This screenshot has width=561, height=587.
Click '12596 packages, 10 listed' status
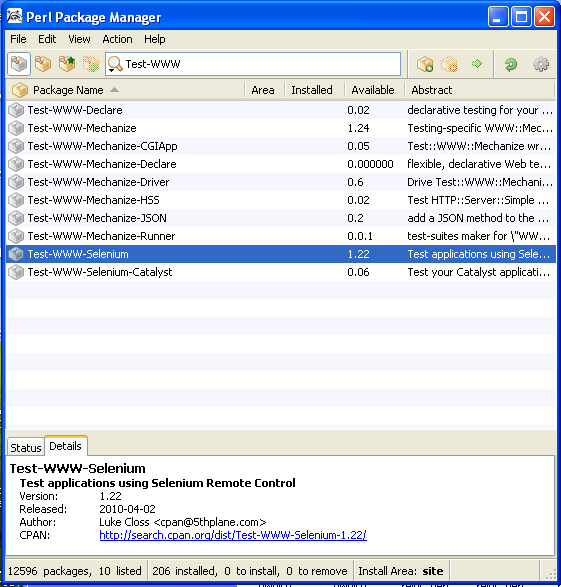pos(75,571)
